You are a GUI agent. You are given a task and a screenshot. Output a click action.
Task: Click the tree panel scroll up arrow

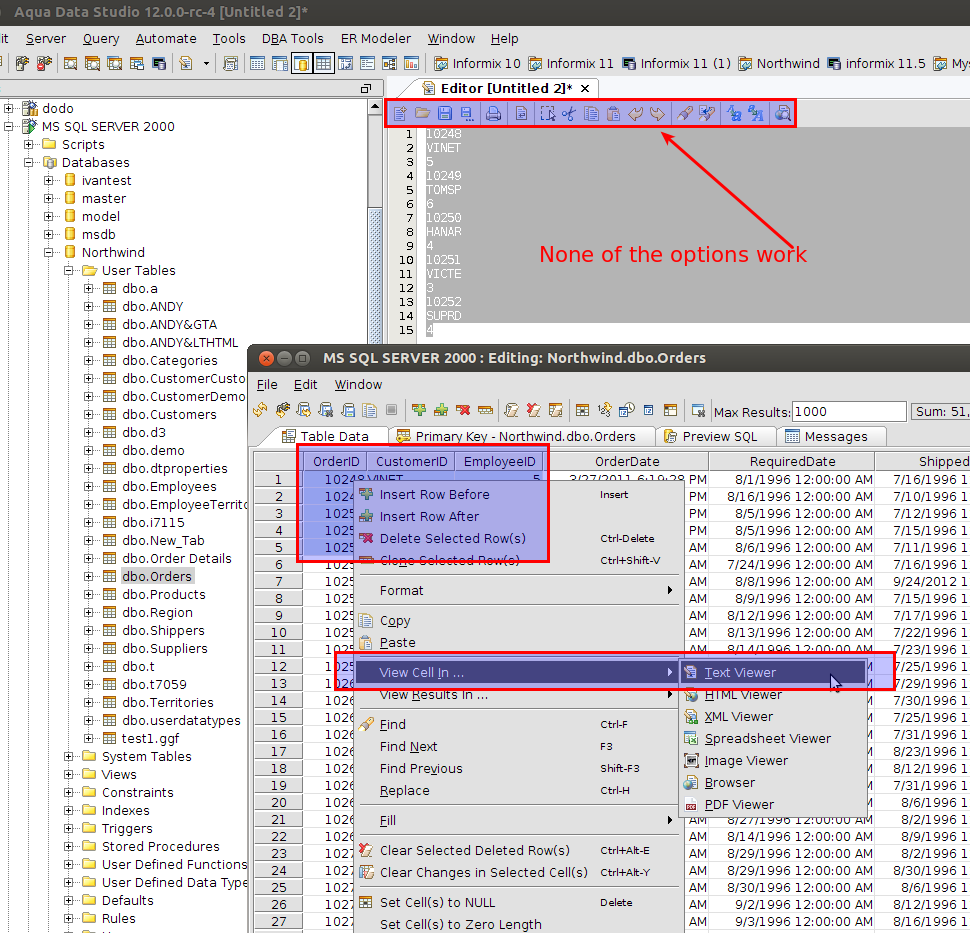(374, 107)
